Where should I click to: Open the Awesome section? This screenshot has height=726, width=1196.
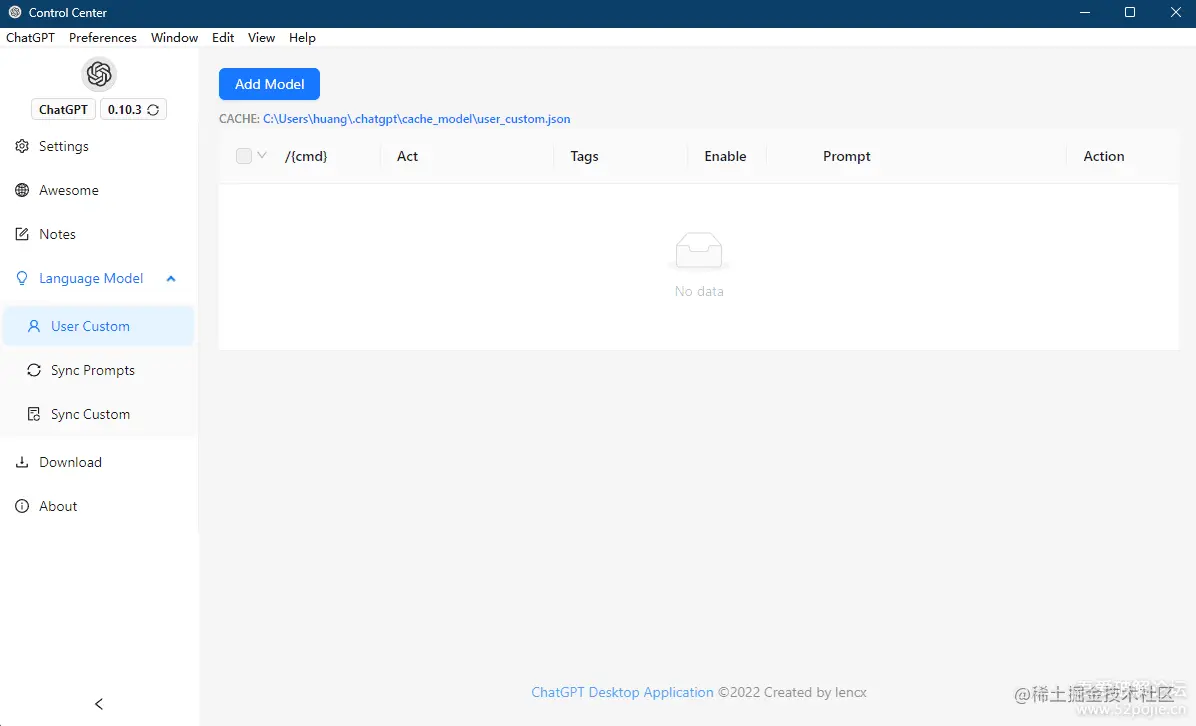pos(99,191)
